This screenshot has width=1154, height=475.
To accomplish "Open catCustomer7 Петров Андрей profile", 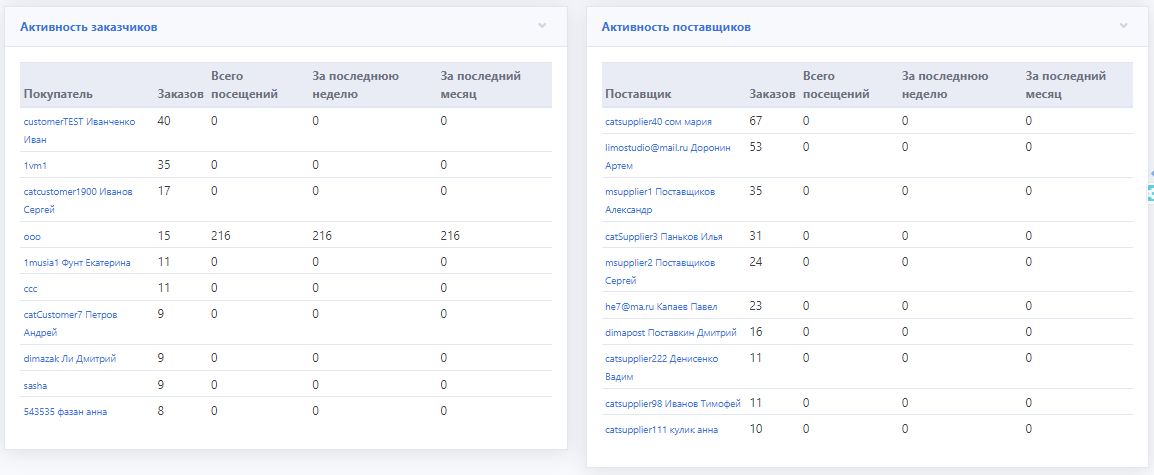I will [x=70, y=323].
